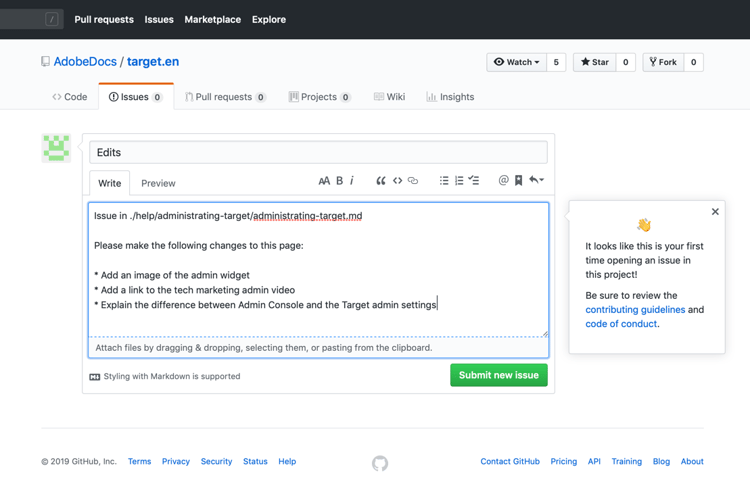Click the issue title field containing Edits

click(319, 153)
